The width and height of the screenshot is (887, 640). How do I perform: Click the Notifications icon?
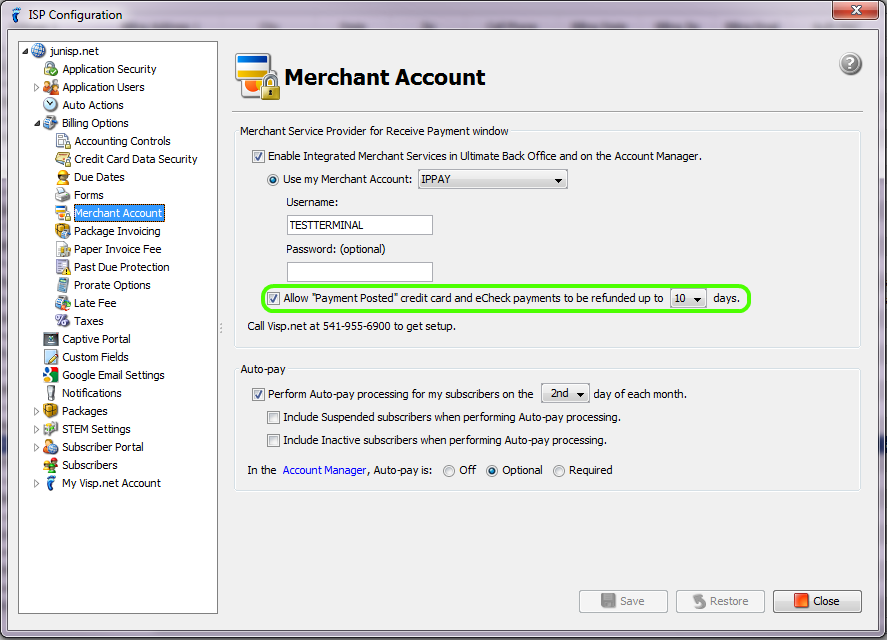[x=51, y=393]
